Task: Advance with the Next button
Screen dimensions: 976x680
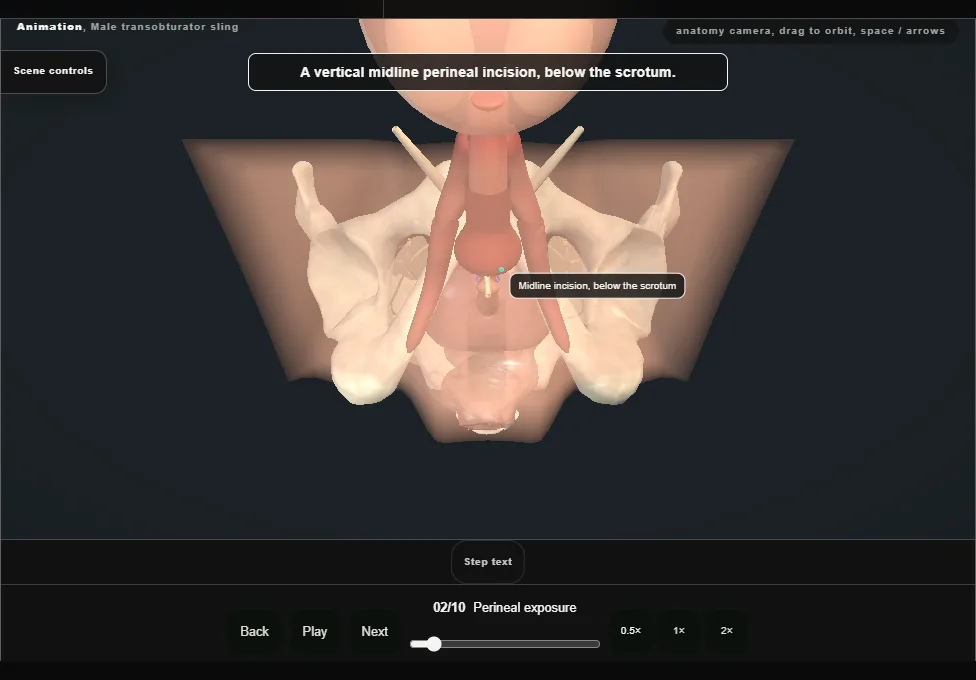Action: 375,631
